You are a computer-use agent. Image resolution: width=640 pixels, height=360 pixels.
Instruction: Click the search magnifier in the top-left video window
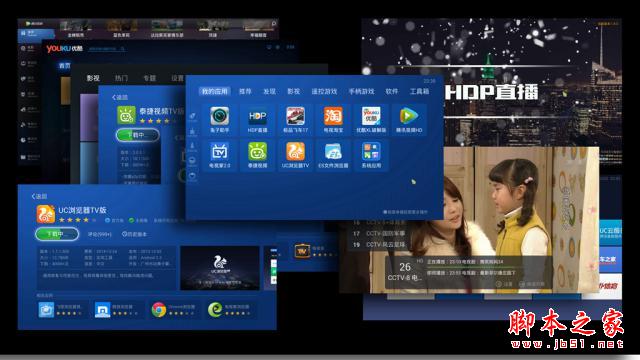(274, 24)
